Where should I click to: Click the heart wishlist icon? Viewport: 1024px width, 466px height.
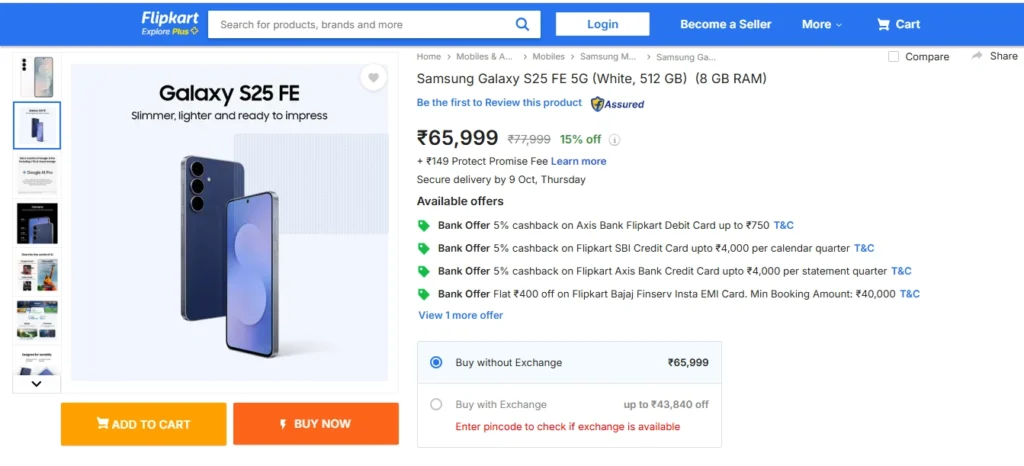[x=373, y=78]
